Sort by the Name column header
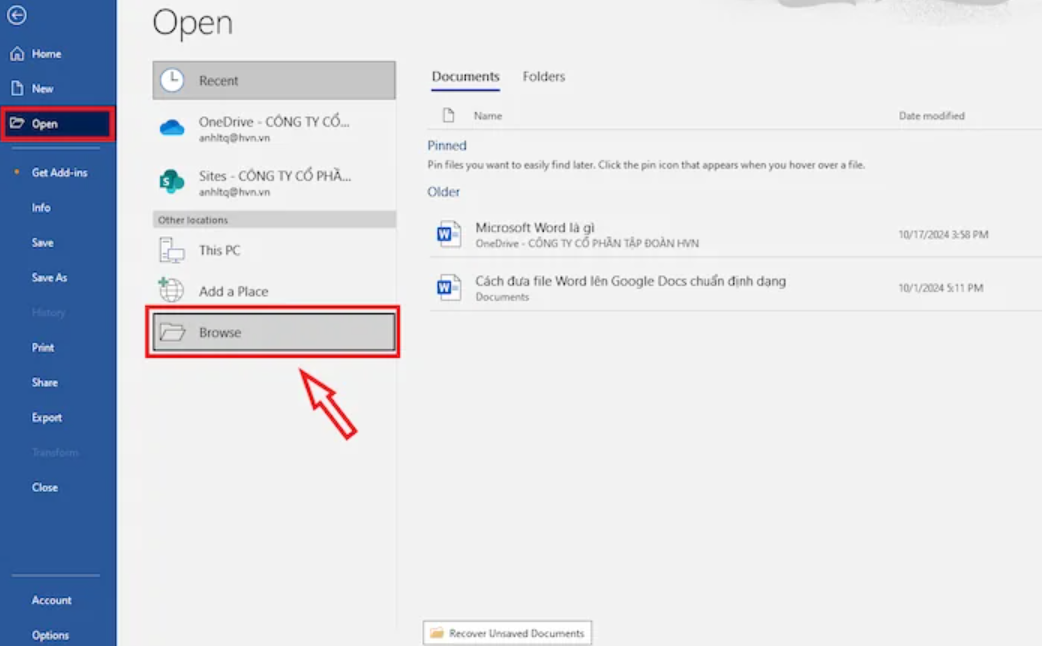1042x646 pixels. coord(488,116)
